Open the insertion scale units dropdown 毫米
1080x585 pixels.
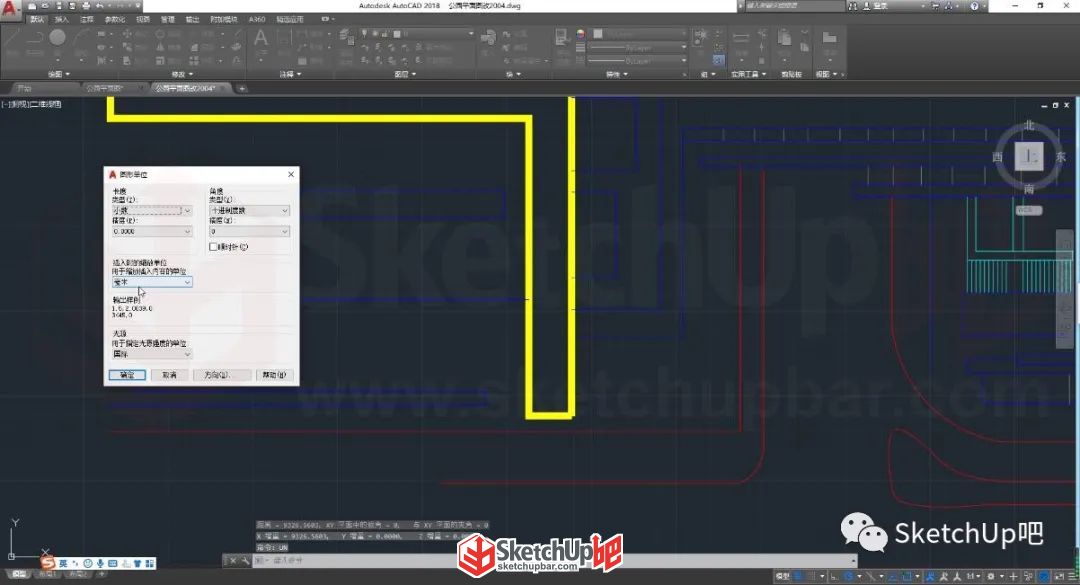(152, 282)
